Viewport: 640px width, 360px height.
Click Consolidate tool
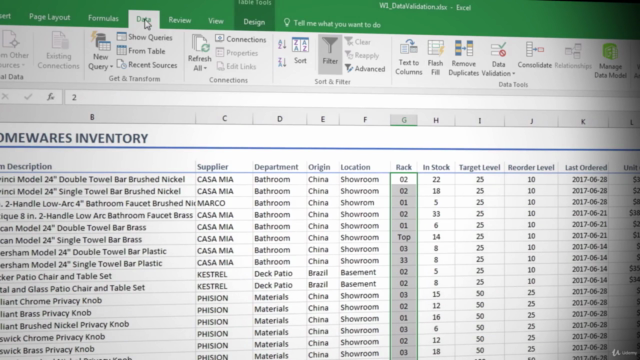pyautogui.click(x=534, y=55)
